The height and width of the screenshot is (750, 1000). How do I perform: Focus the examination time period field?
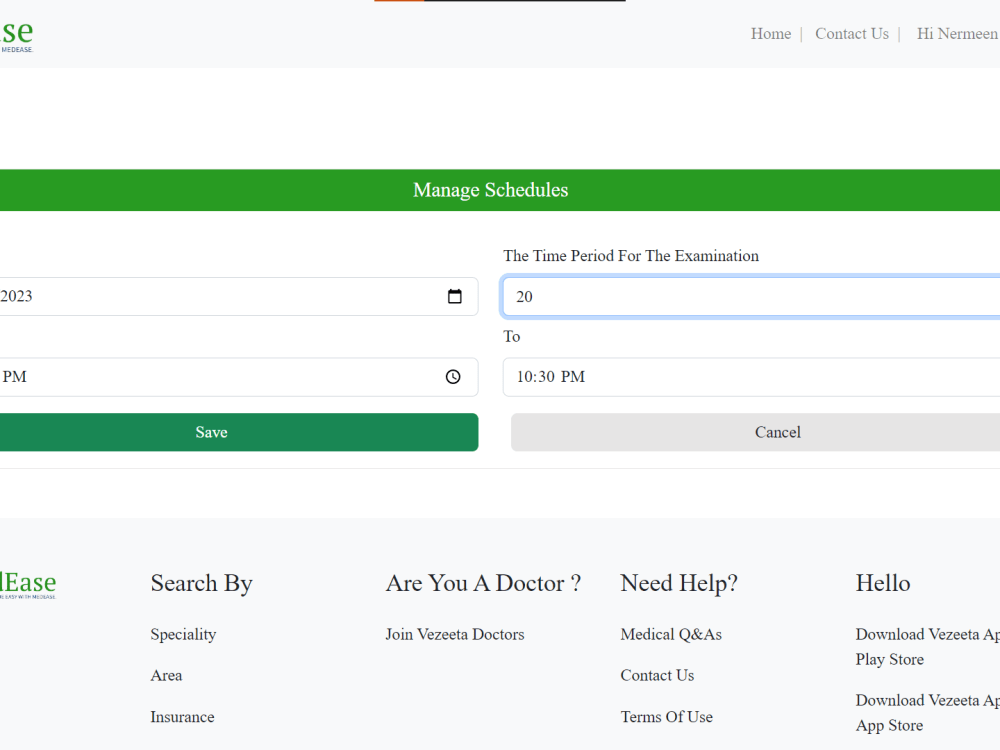751,297
